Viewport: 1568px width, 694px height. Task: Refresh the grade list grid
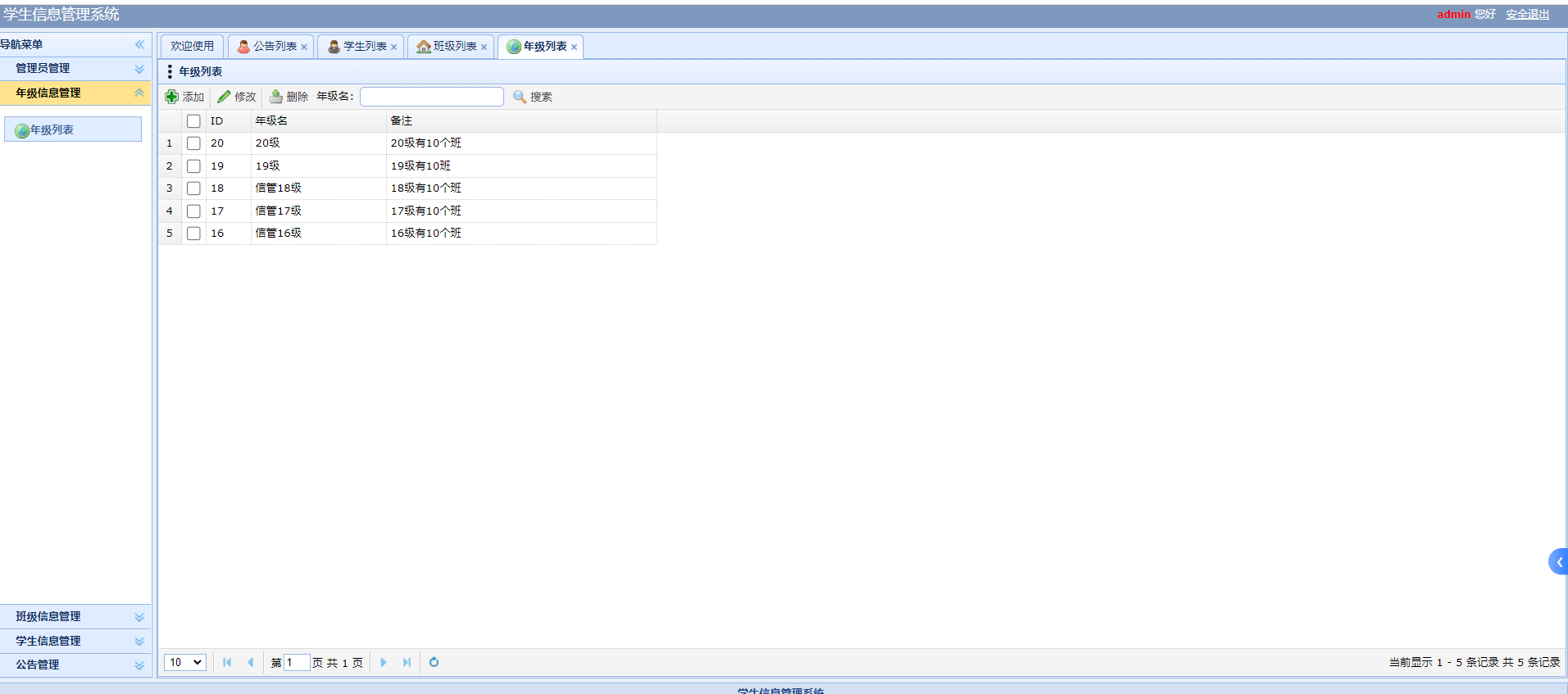[434, 662]
